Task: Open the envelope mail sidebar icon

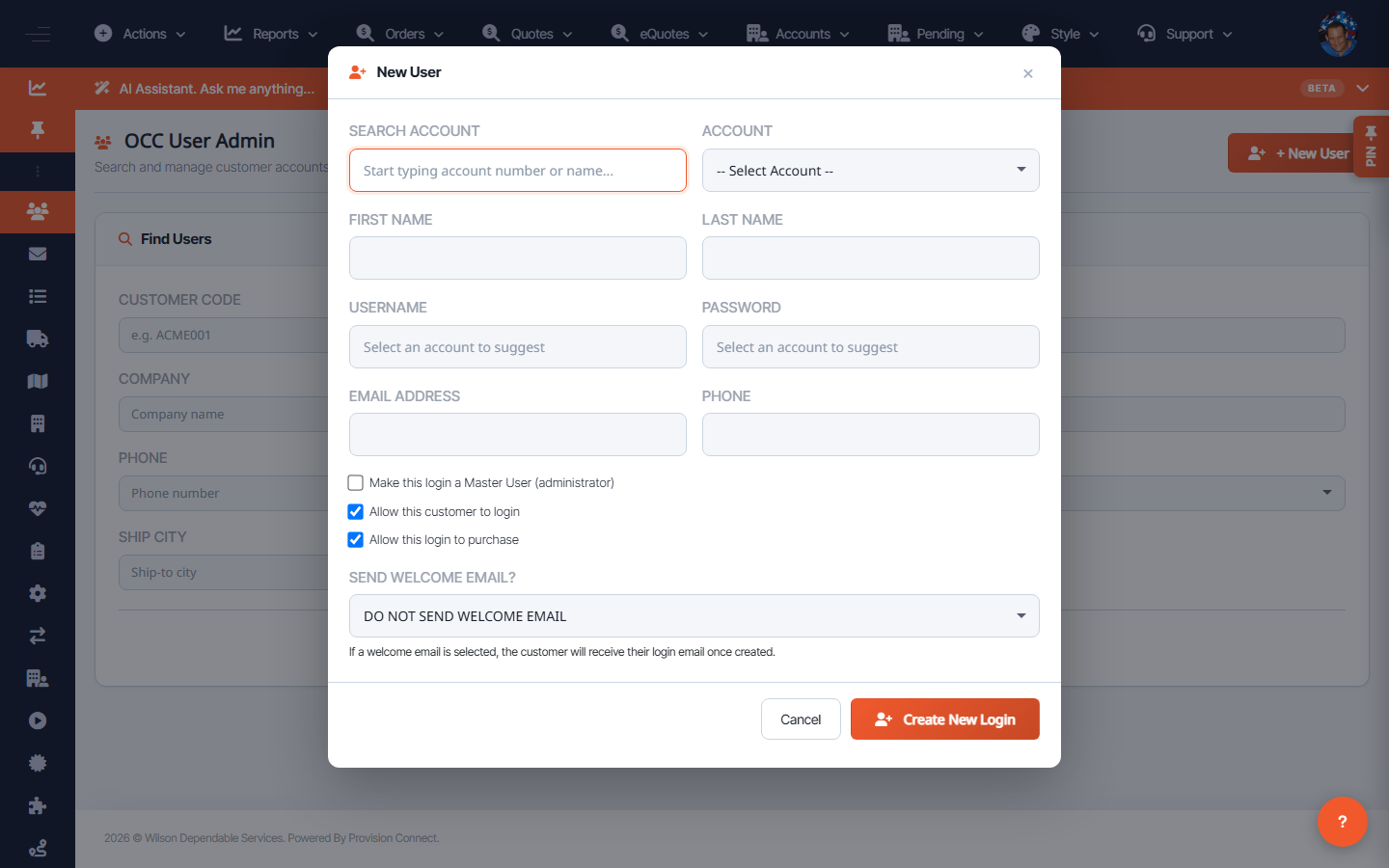Action: point(38,254)
